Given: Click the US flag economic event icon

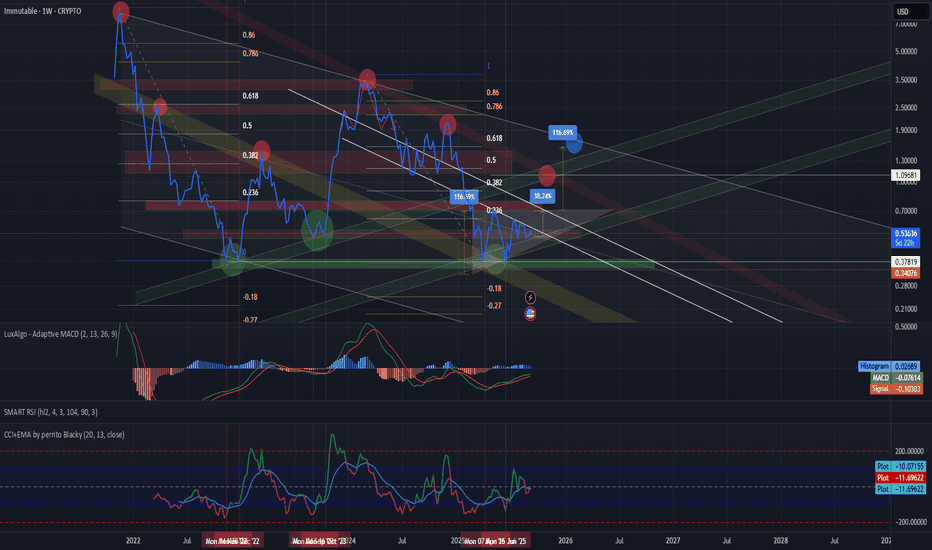Looking at the screenshot, I should click(x=530, y=313).
